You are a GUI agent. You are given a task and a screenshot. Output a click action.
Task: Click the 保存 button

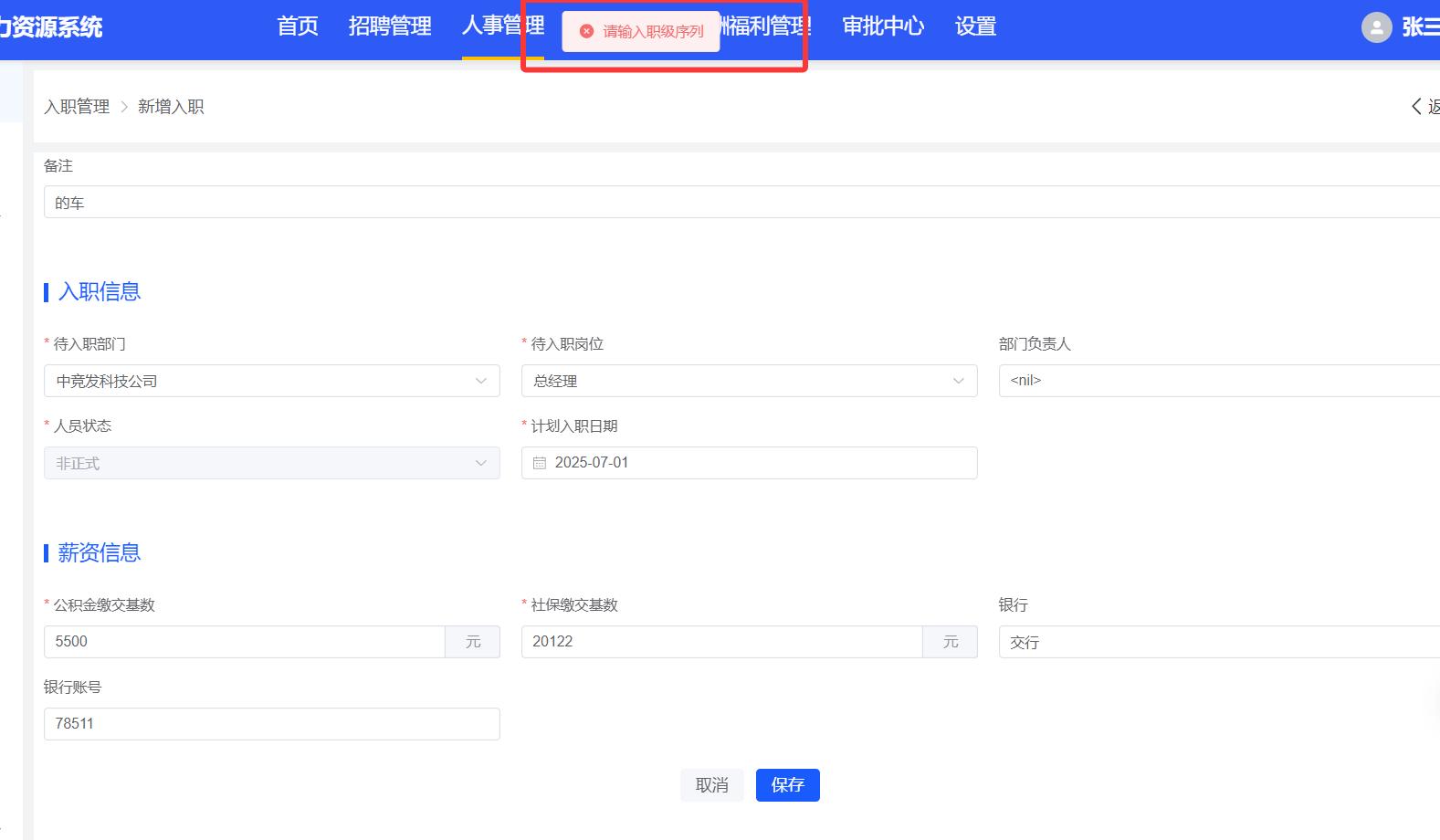(788, 785)
